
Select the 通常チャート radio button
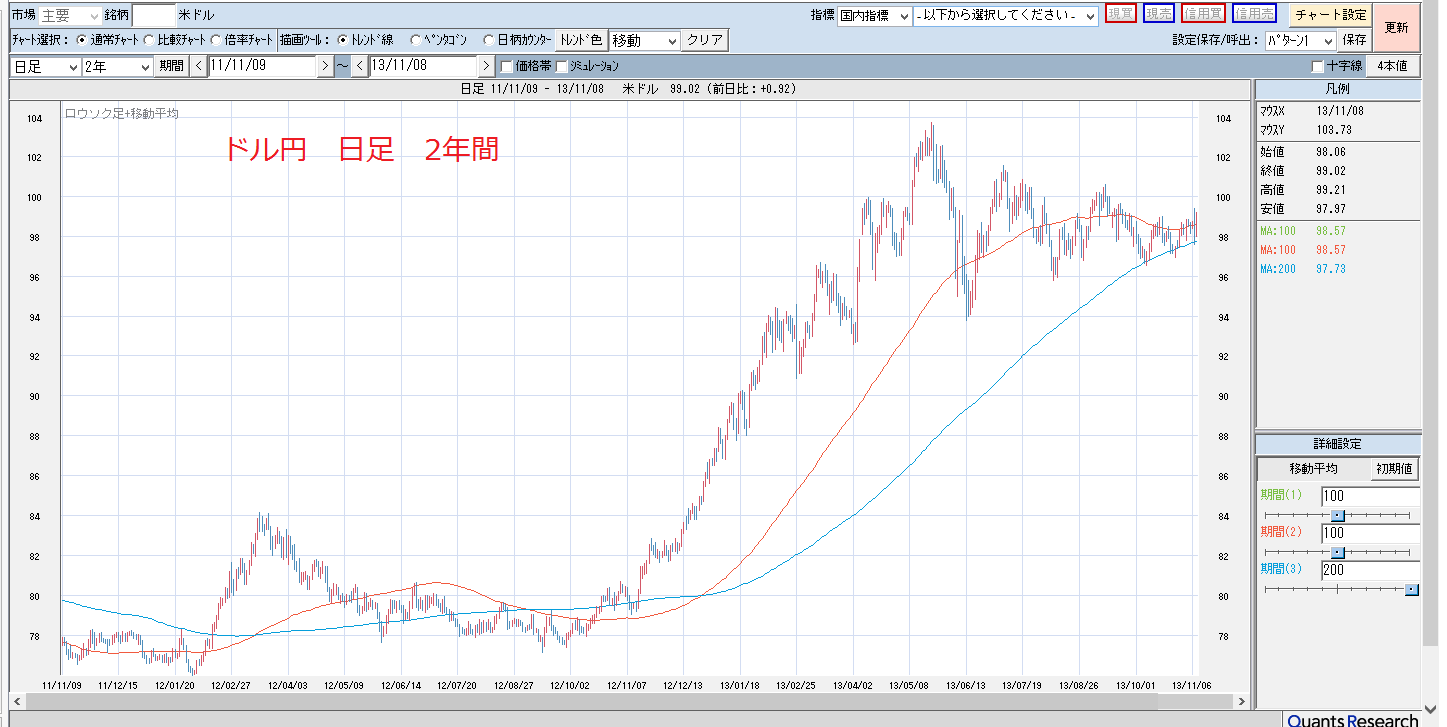click(83, 41)
